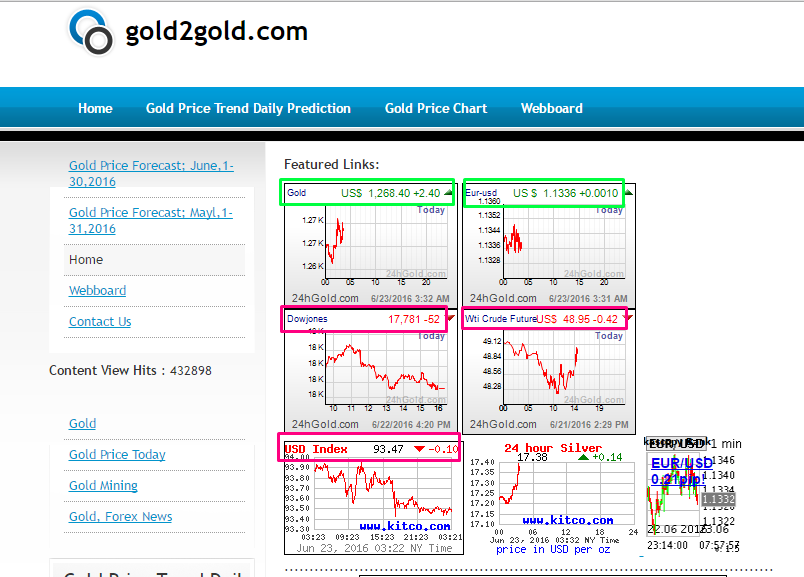804x577 pixels.
Task: Click the 6/23/2016 3:32 AM timestamp
Action: click(x=410, y=299)
